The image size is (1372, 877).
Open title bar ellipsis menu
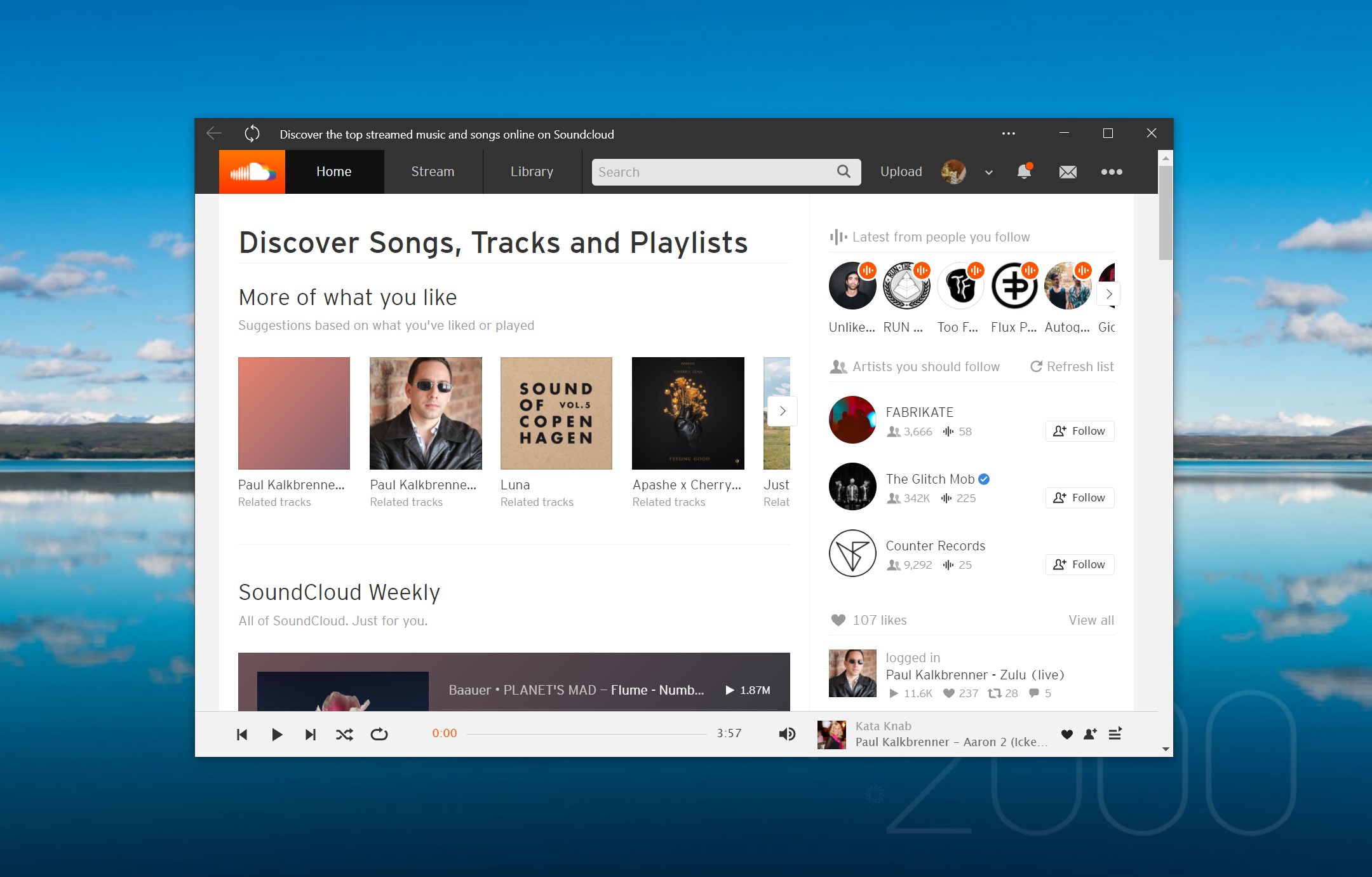pos(1009,133)
